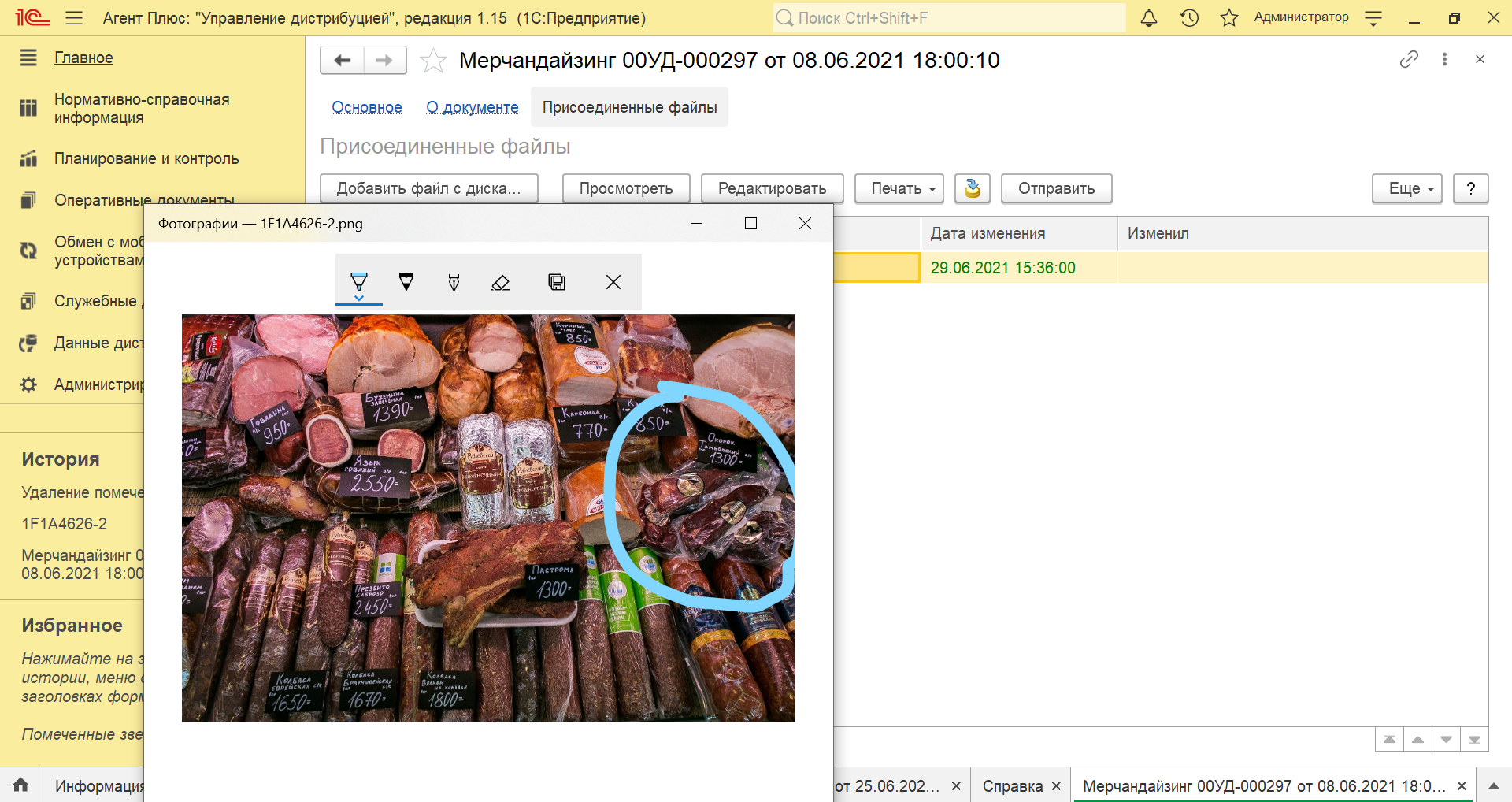The height and width of the screenshot is (802, 1512).
Task: Open service settings lines icon next to Администратор
Action: point(1373,18)
